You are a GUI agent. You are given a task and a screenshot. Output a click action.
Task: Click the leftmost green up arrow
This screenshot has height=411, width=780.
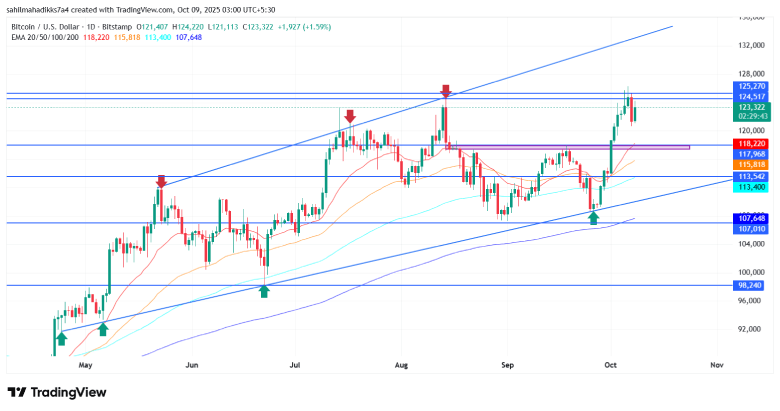[x=62, y=338]
